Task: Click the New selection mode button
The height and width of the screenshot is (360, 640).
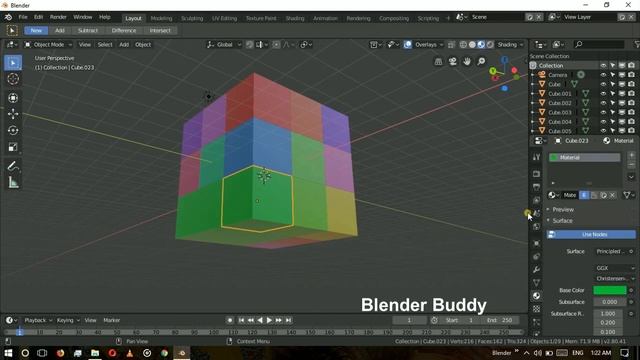Action: 36,31
